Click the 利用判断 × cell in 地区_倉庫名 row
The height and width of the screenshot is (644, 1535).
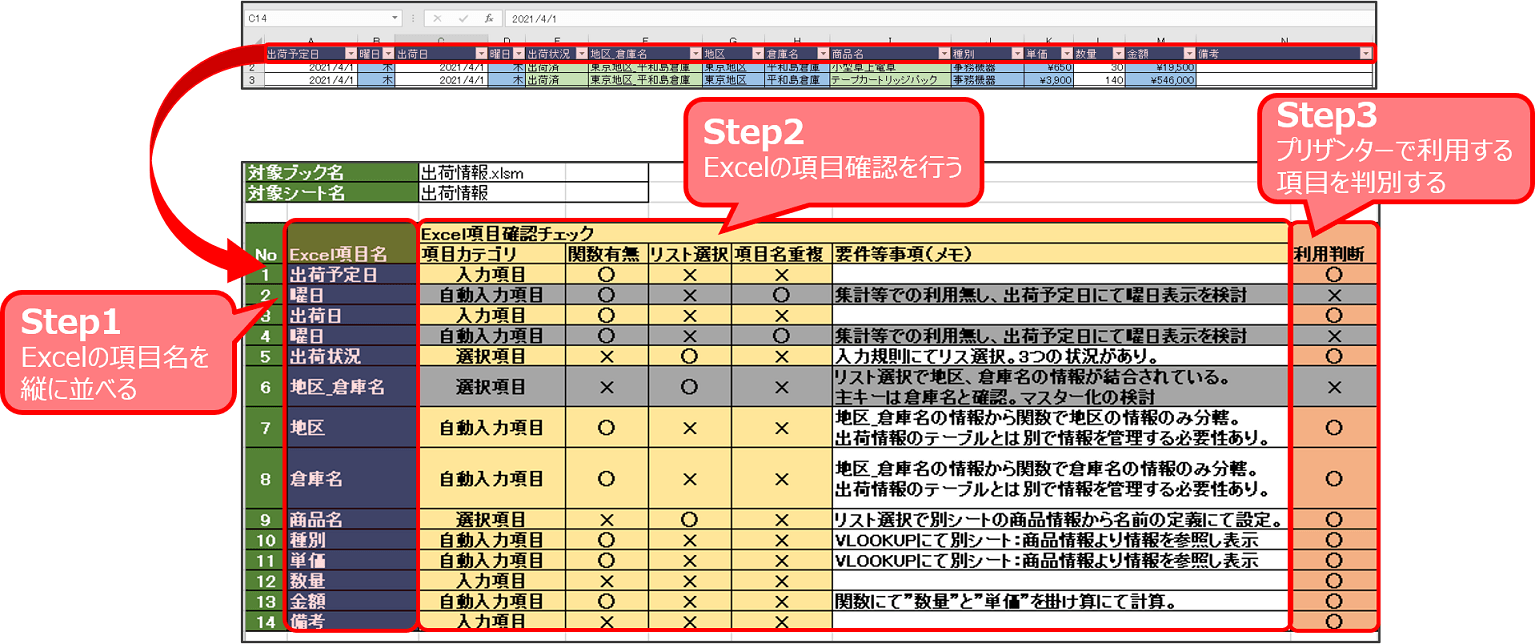point(1333,387)
